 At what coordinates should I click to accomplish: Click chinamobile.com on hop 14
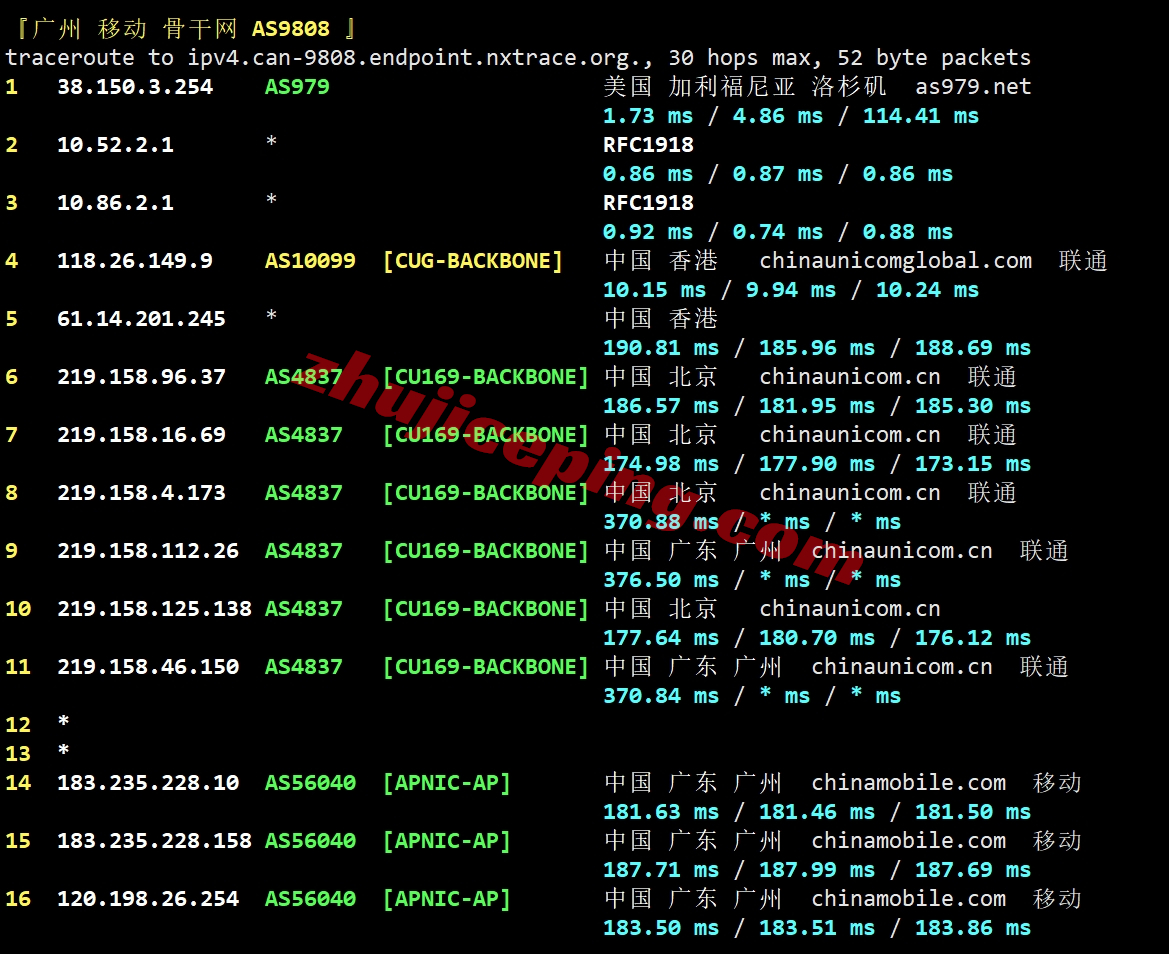coord(908,785)
